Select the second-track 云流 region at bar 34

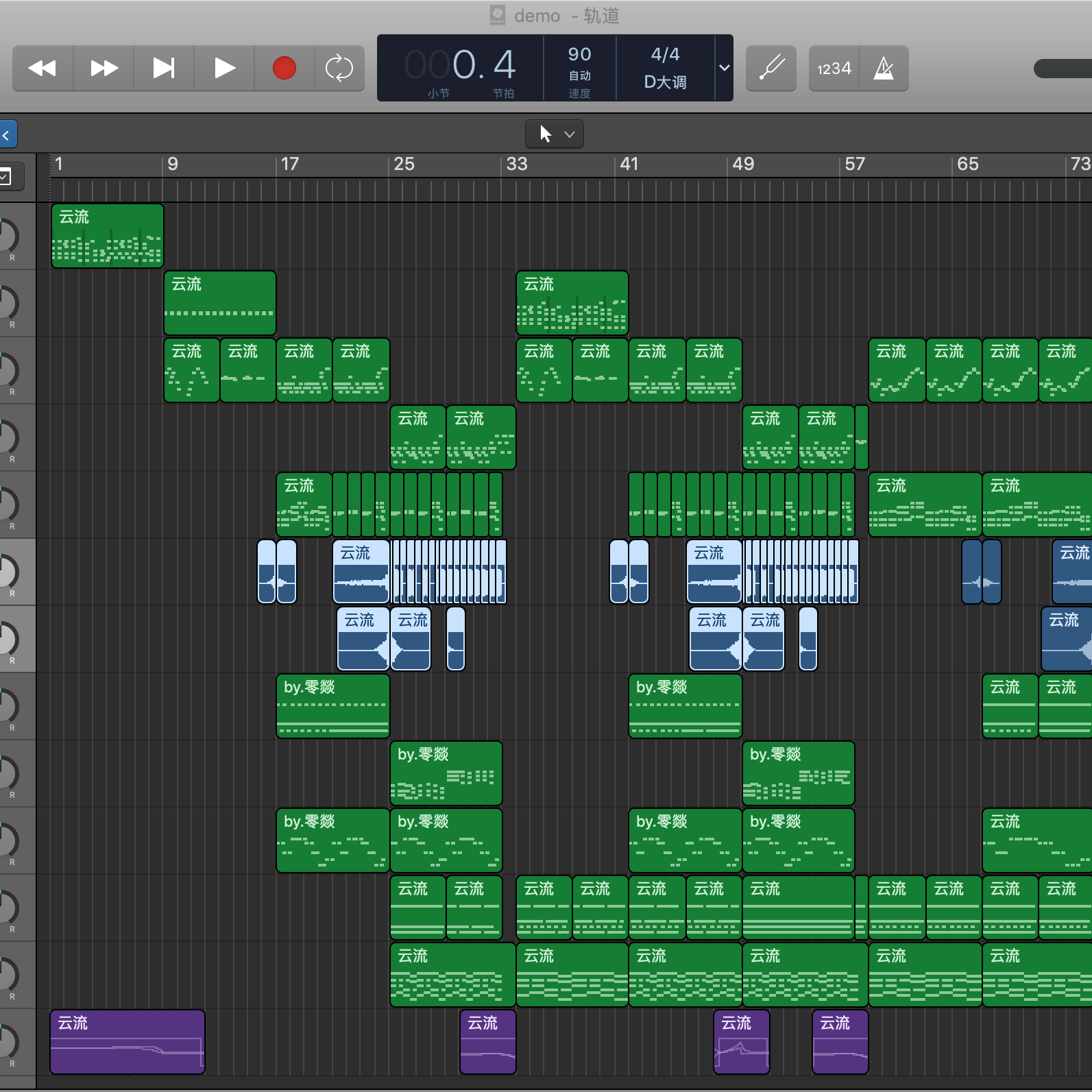pyautogui.click(x=572, y=303)
